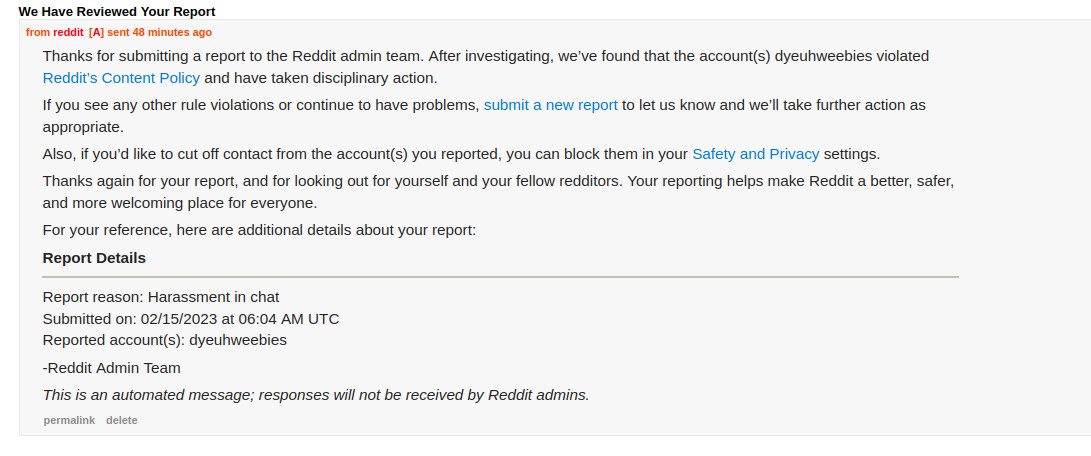Click the Submitted on date line

(190, 319)
